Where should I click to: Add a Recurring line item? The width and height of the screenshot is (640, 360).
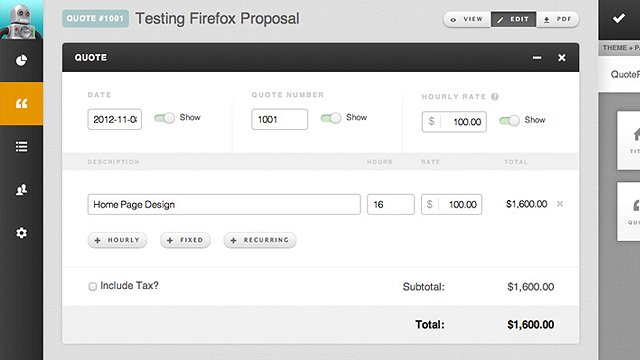(x=260, y=240)
